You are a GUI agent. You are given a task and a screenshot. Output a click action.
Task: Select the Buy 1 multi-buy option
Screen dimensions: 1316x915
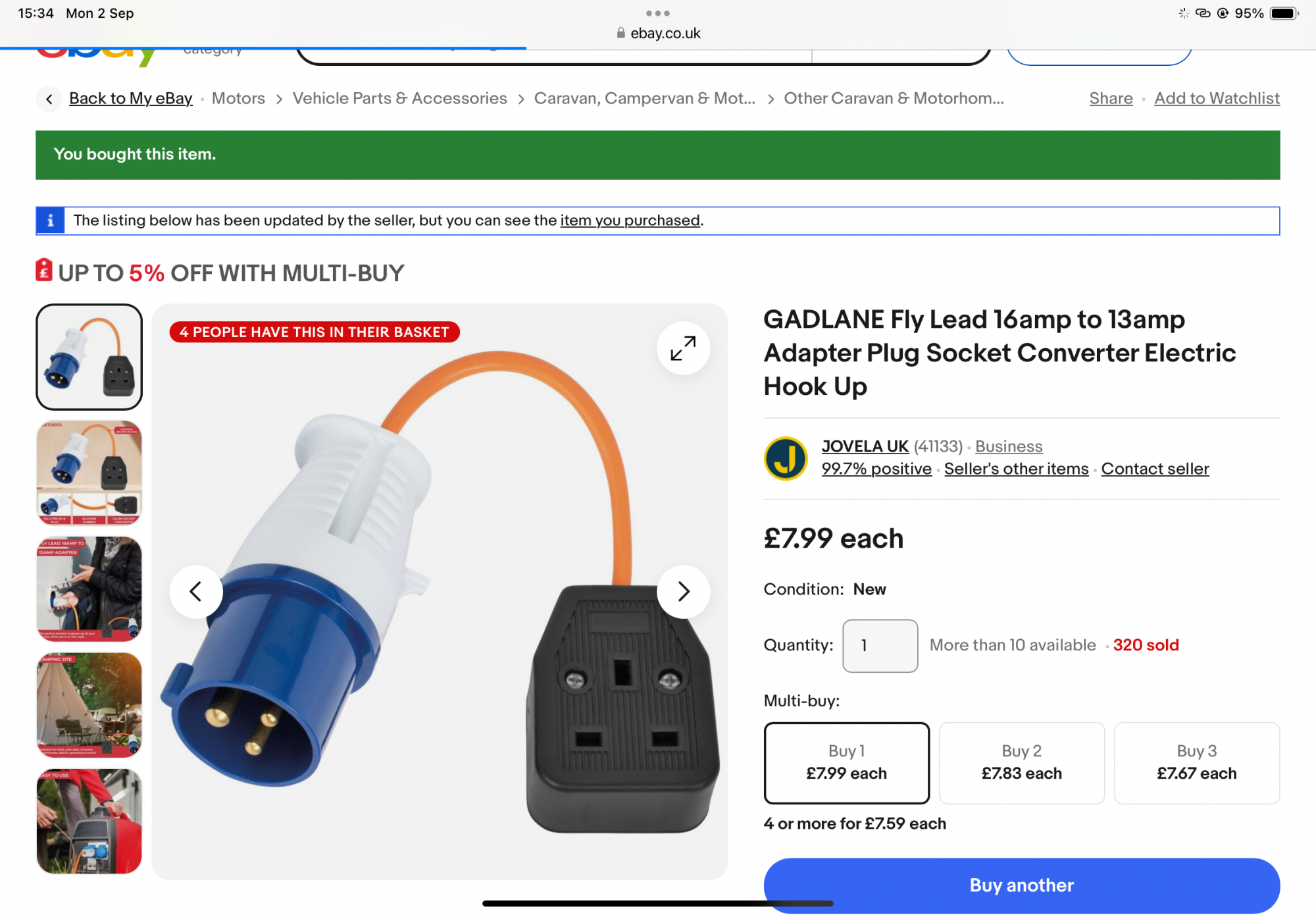[x=846, y=763]
